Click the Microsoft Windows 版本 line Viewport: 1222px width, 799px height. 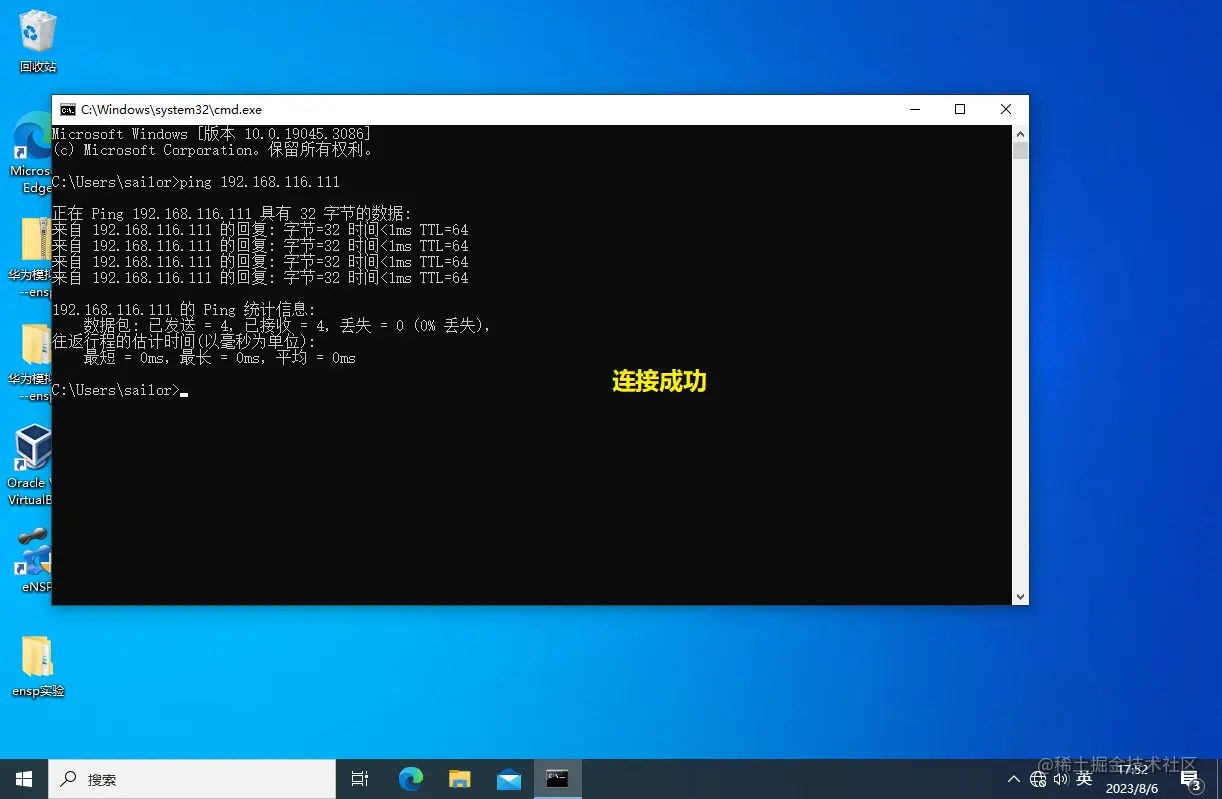[212, 134]
